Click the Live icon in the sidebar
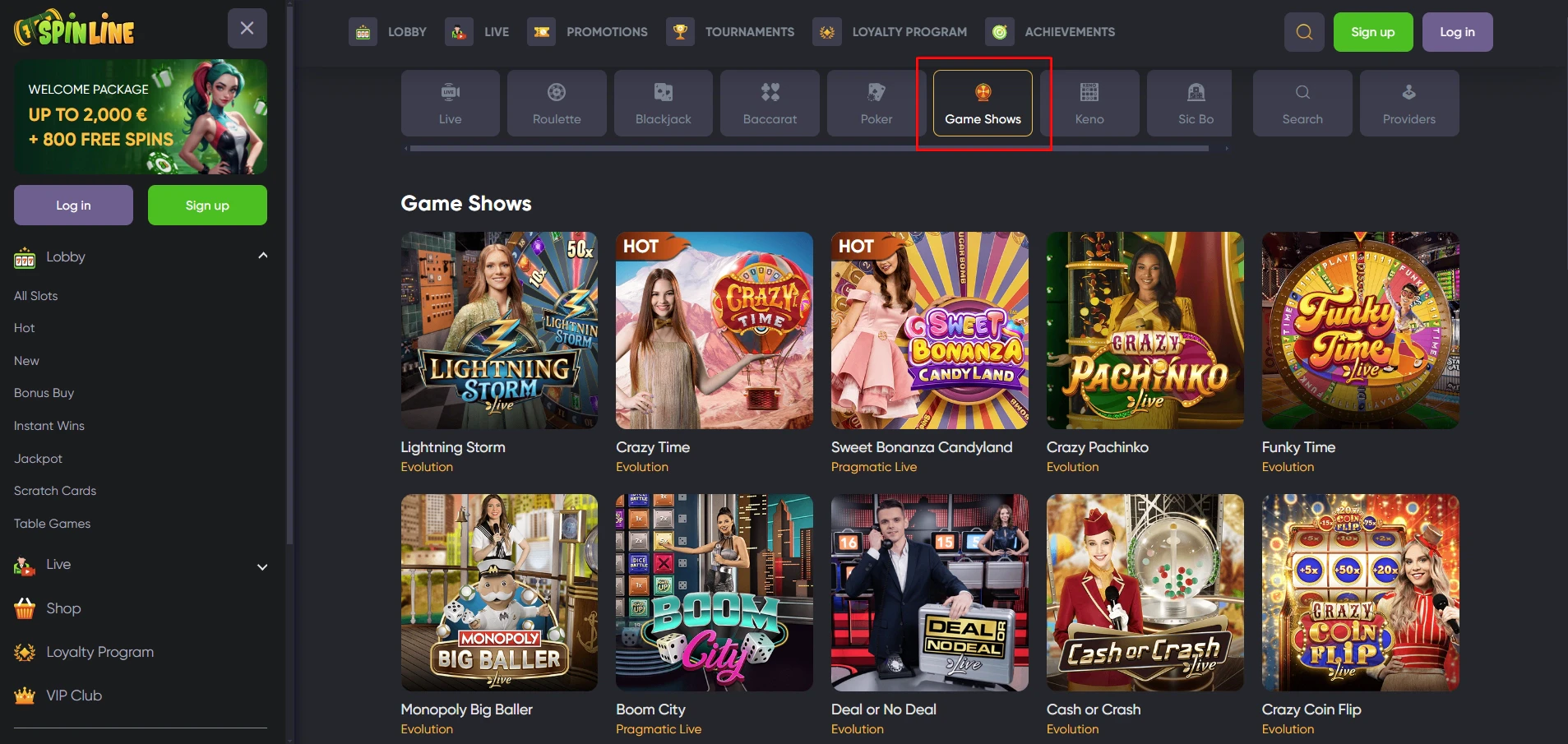Image resolution: width=1568 pixels, height=744 pixels. (25, 566)
